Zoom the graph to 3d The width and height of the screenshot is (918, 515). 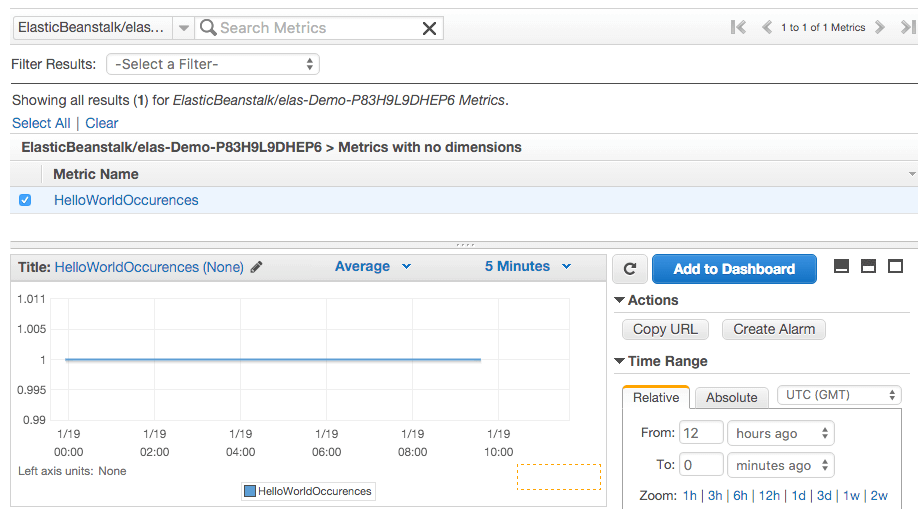(x=824, y=496)
